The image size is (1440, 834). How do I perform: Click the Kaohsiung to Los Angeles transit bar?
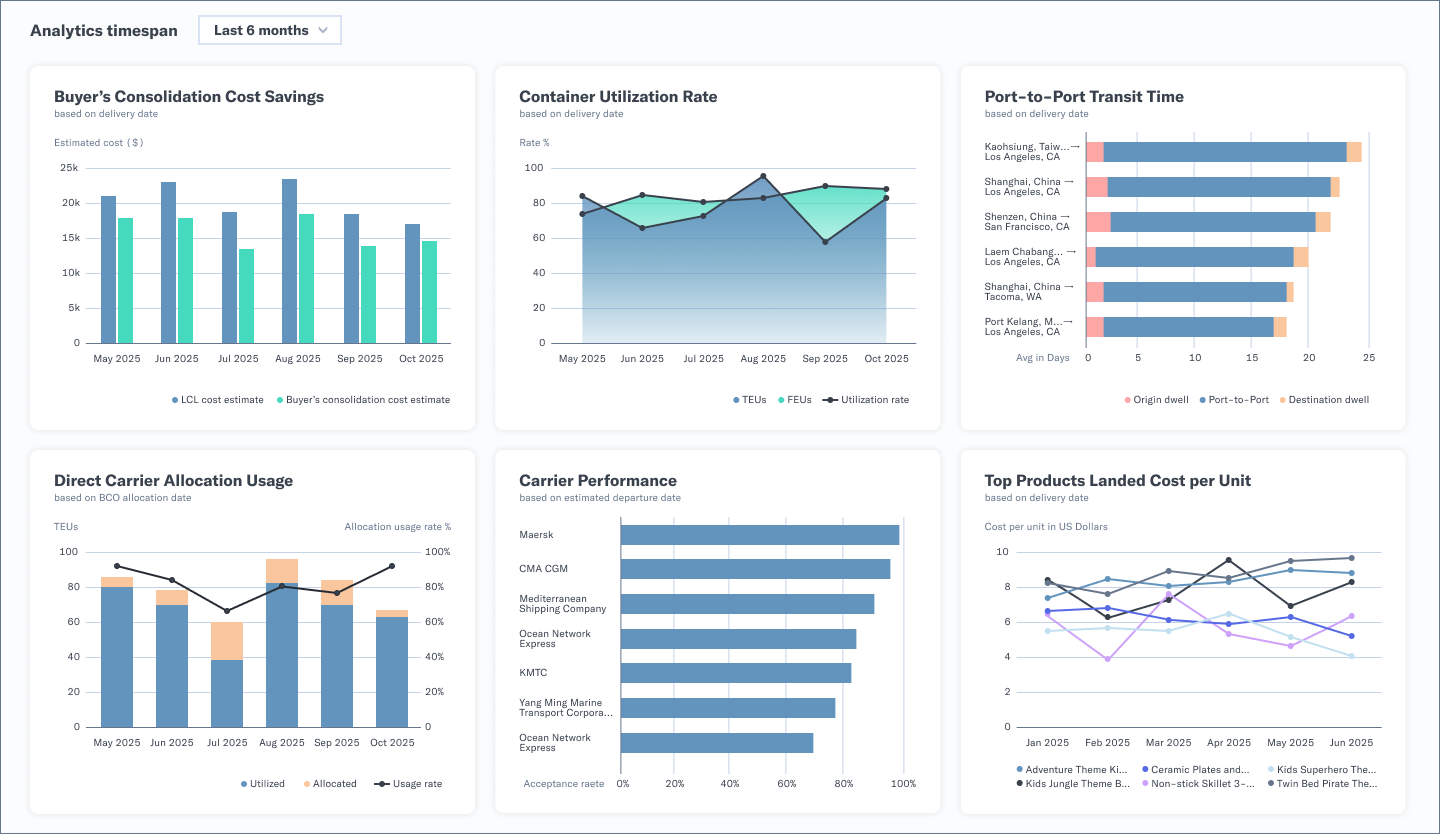[x=1220, y=150]
